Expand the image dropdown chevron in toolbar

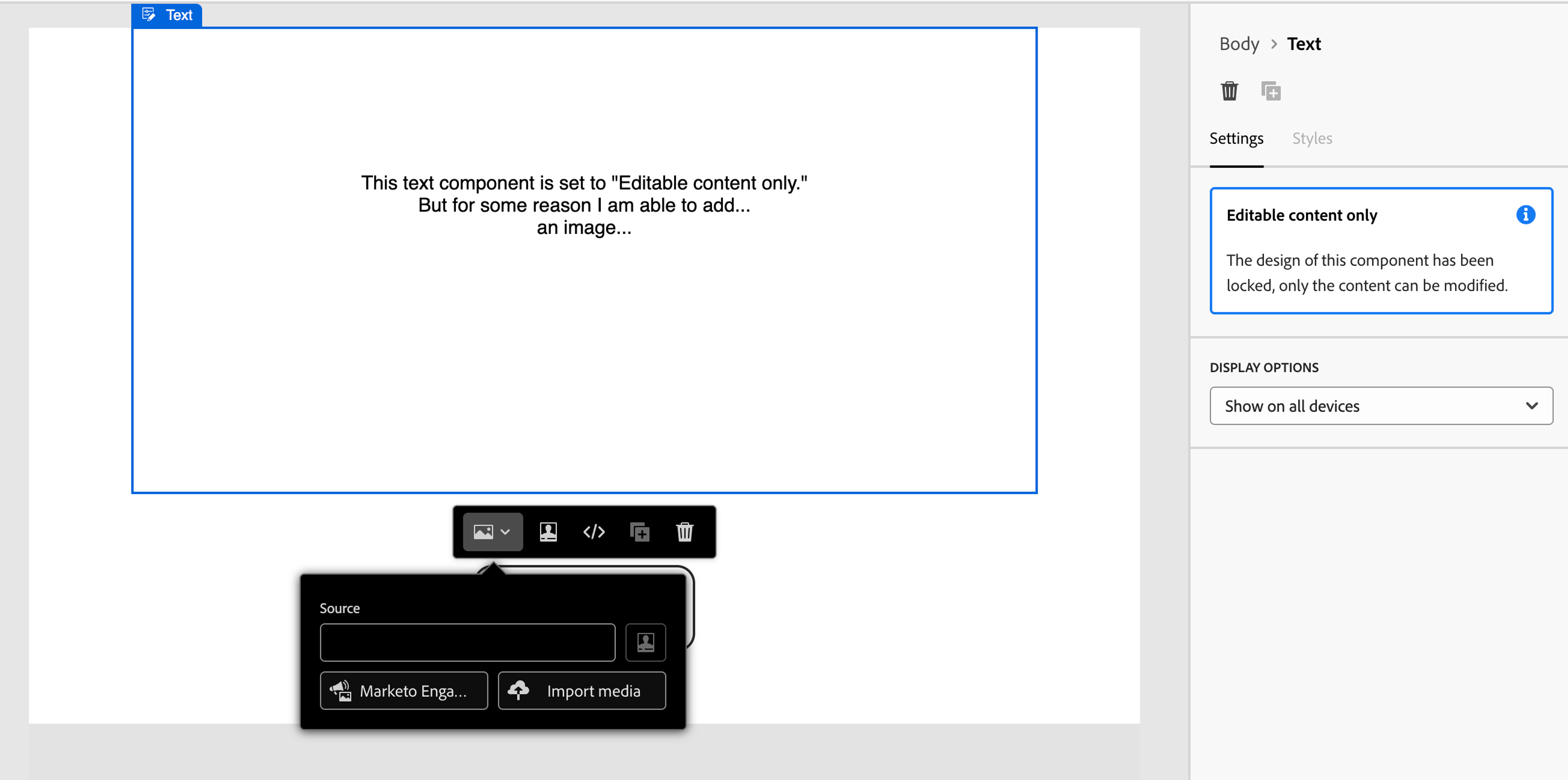point(505,532)
